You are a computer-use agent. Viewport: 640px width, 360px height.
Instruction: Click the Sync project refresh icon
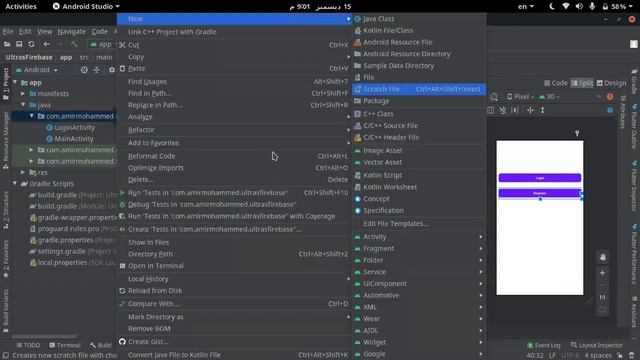pos(31,44)
